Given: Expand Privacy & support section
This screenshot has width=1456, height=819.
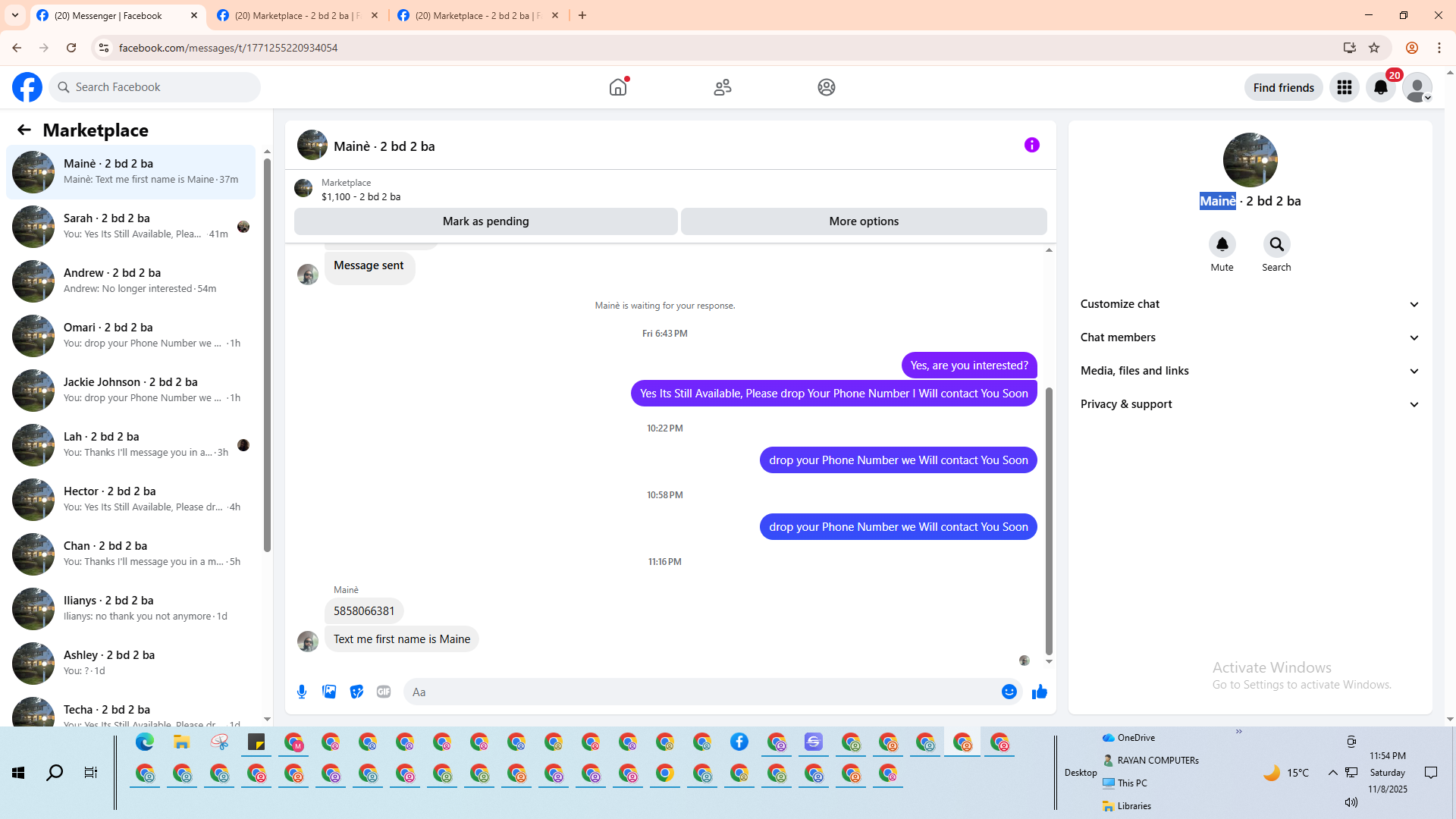Looking at the screenshot, I should (x=1250, y=404).
